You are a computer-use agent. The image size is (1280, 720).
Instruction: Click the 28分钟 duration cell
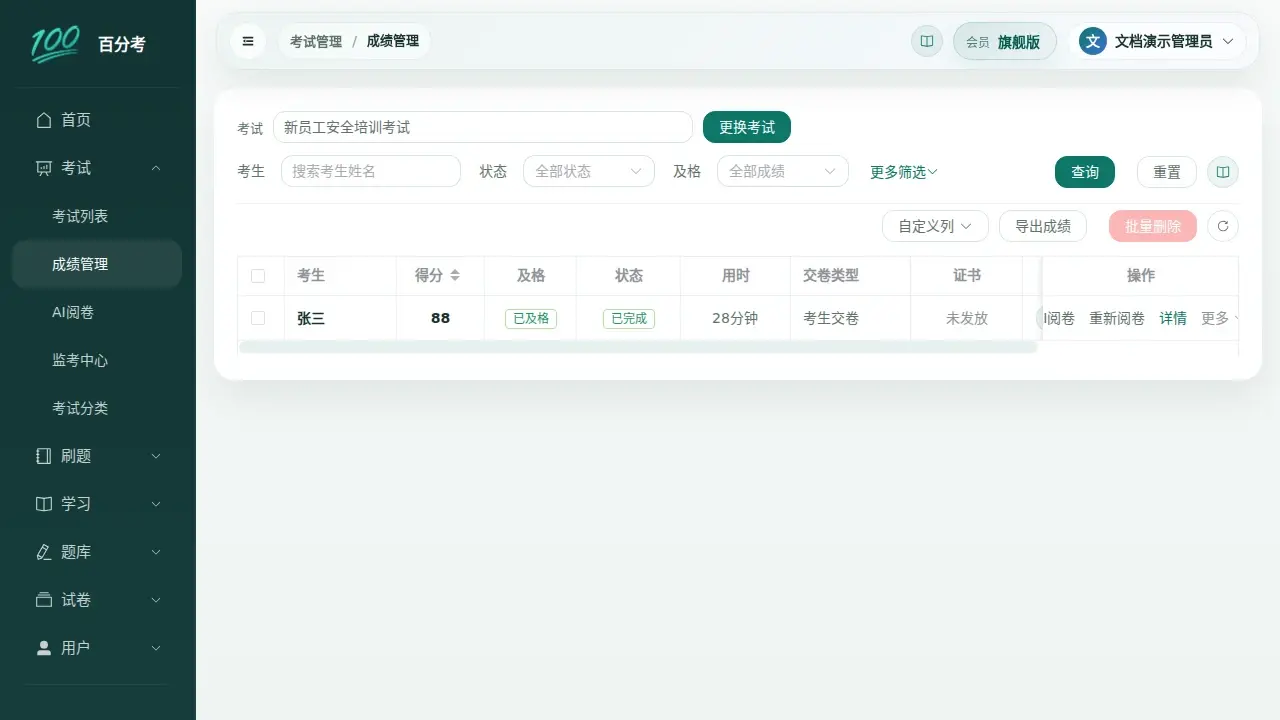coord(735,318)
